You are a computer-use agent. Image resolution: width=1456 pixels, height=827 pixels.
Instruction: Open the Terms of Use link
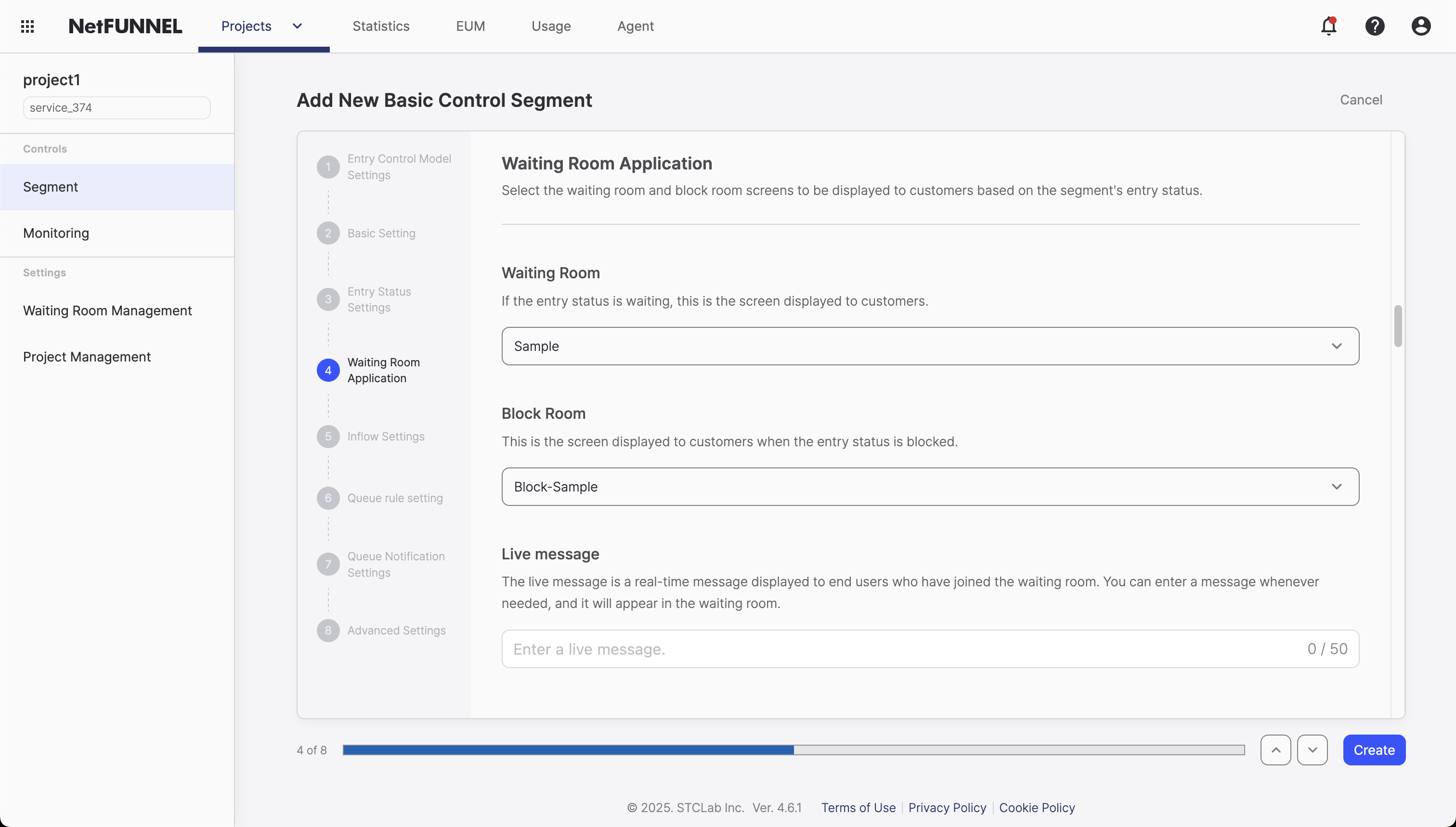858,807
